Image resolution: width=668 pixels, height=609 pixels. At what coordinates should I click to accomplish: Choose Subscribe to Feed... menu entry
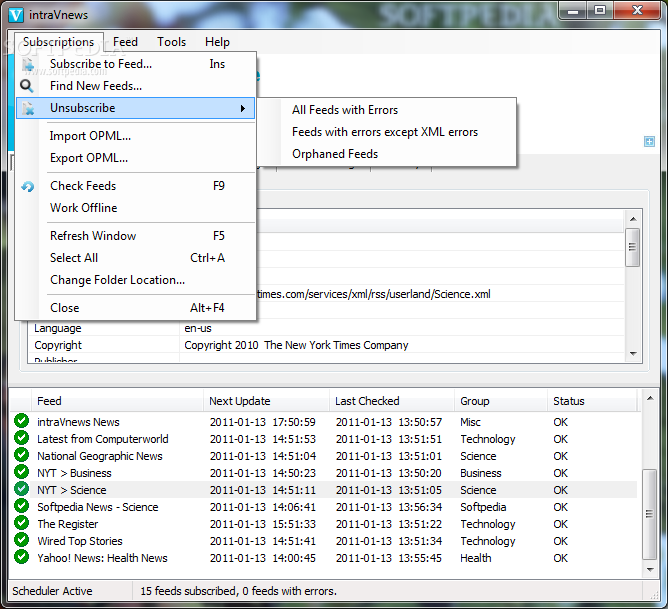pos(135,64)
